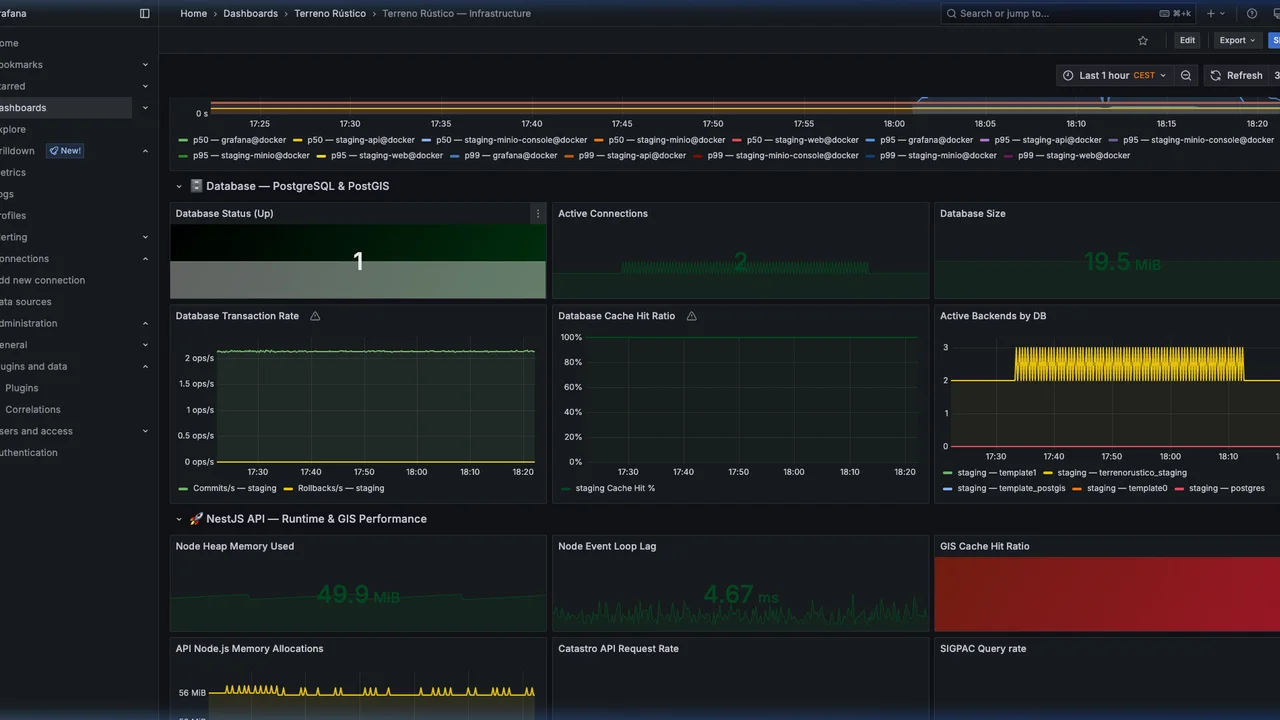
Task: Click the Database Size panel title
Action: pyautogui.click(x=973, y=214)
